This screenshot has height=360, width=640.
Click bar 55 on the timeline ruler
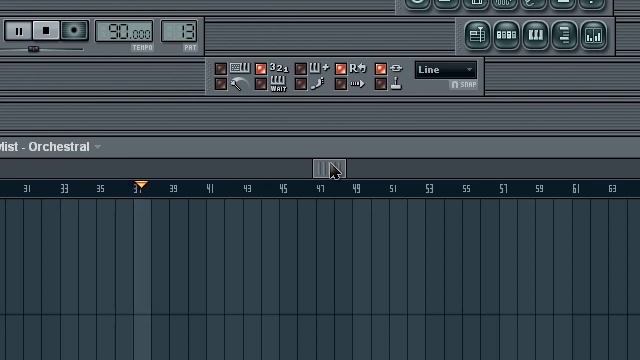466,189
